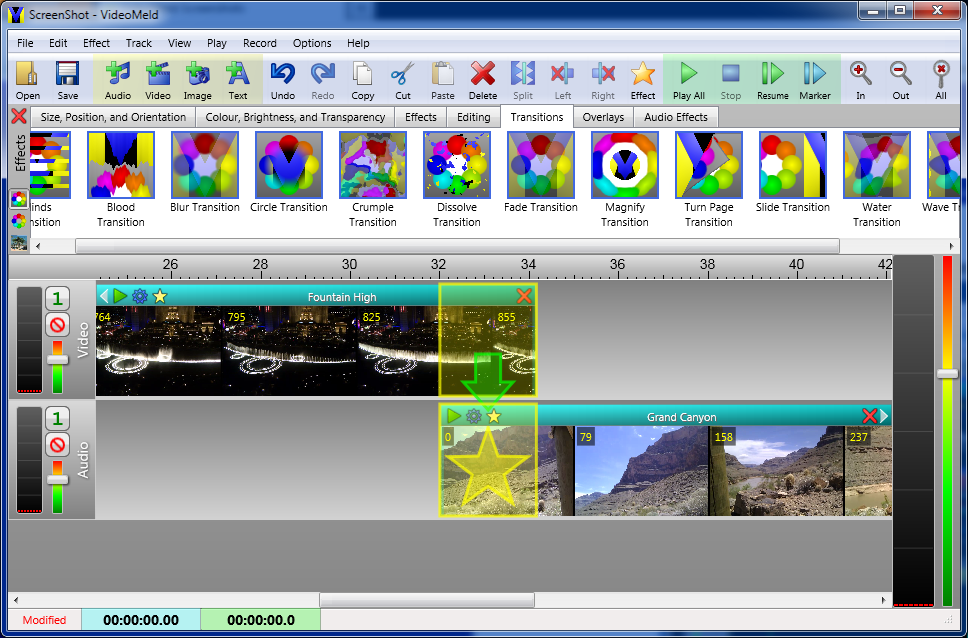Switch to the Editing tab
Screen dimensions: 968x638
(x=474, y=117)
